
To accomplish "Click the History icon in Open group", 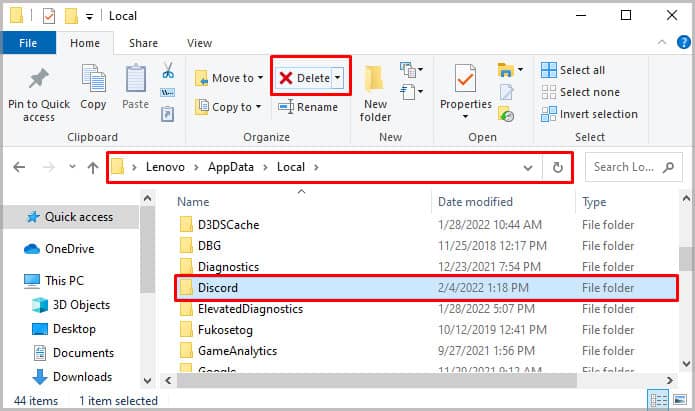I will coord(506,114).
